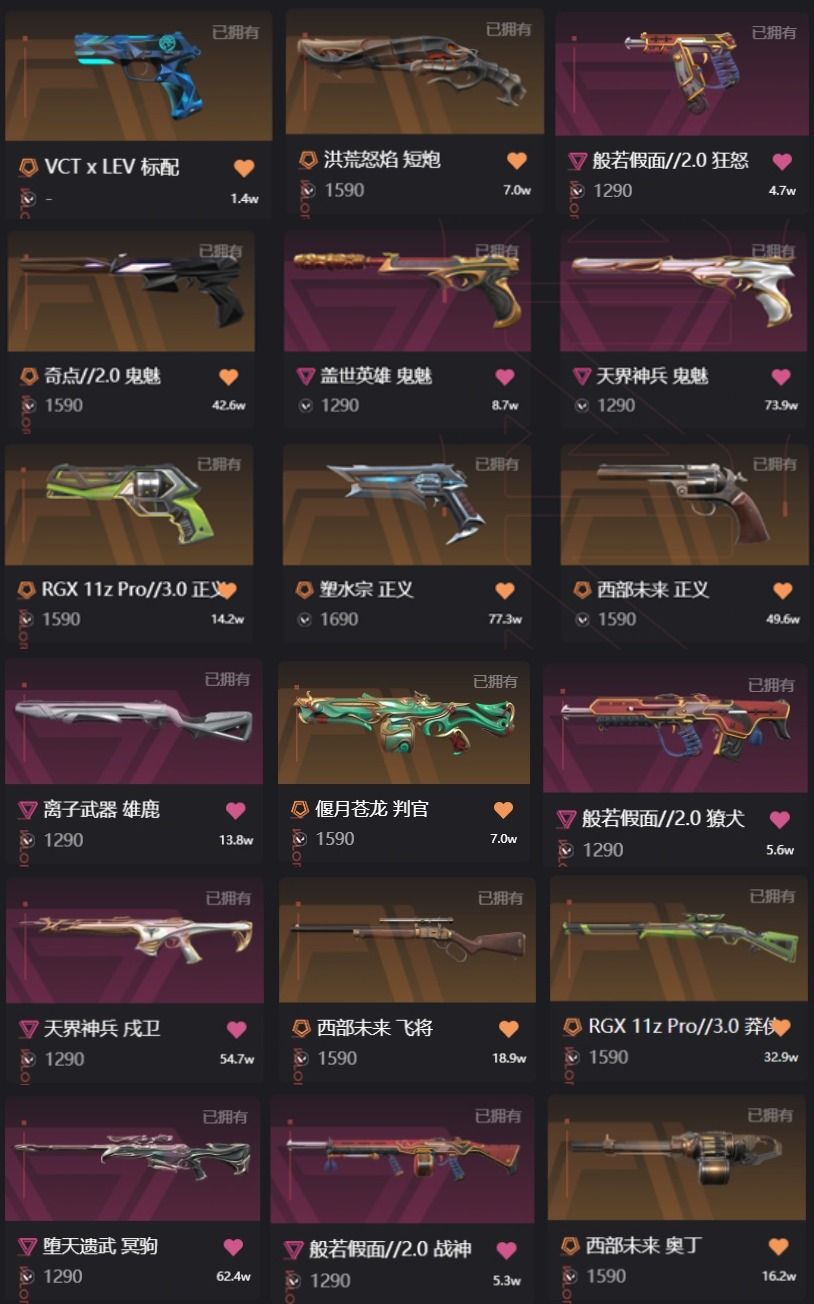Click pink heart next to 天界神兵 鬼魅

(x=780, y=377)
